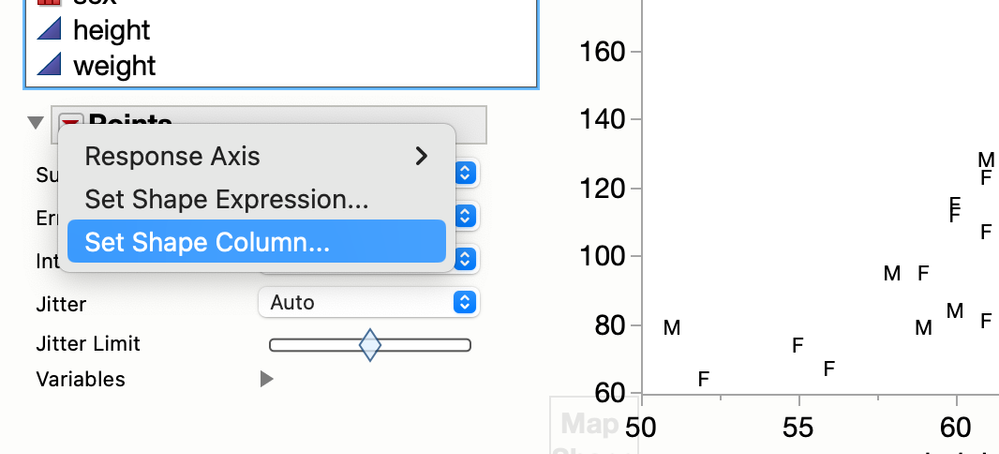Click the red nominal icon for sex column

pyautogui.click(x=49, y=2)
